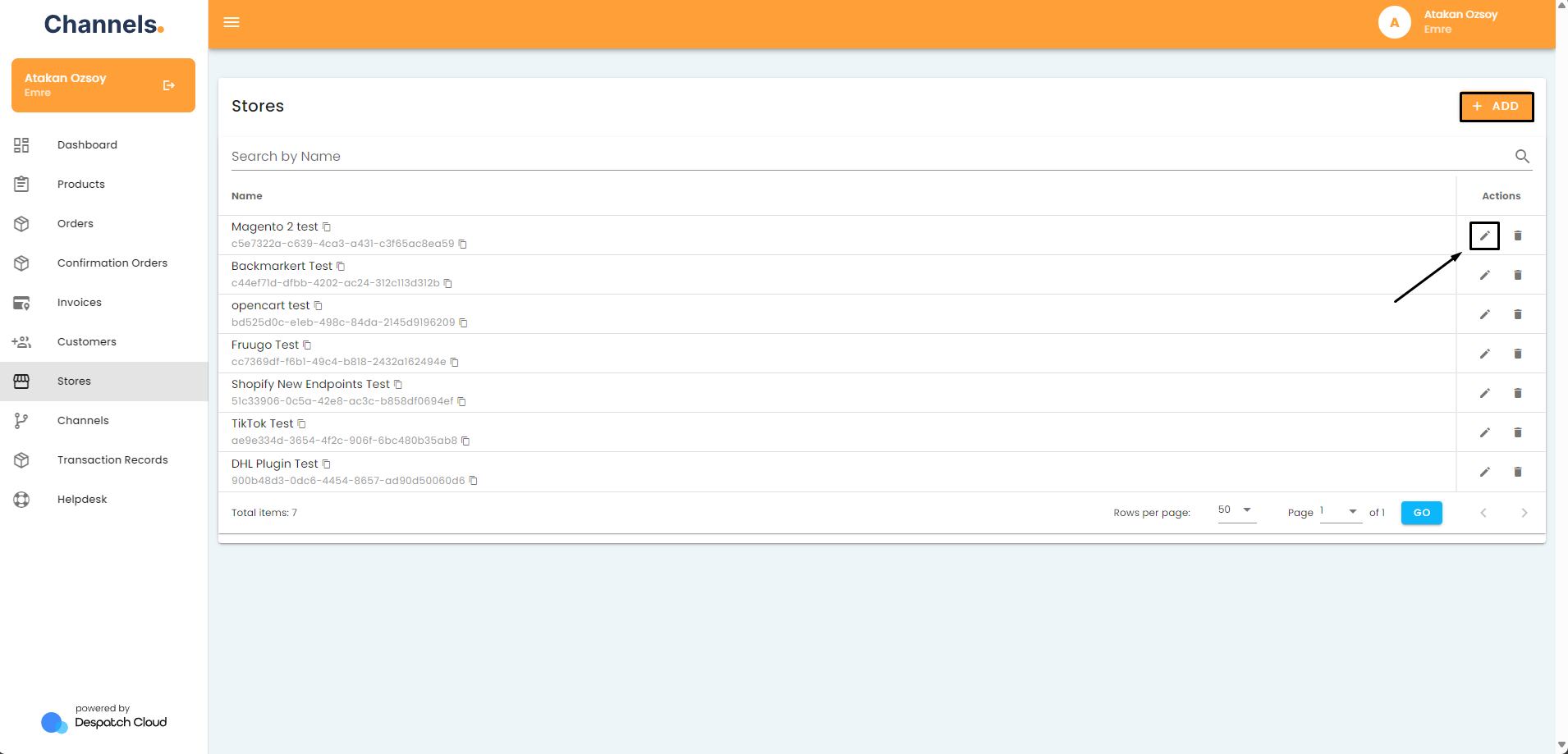Copy the Magento 2 test store name
This screenshot has height=754, width=1568.
327,227
